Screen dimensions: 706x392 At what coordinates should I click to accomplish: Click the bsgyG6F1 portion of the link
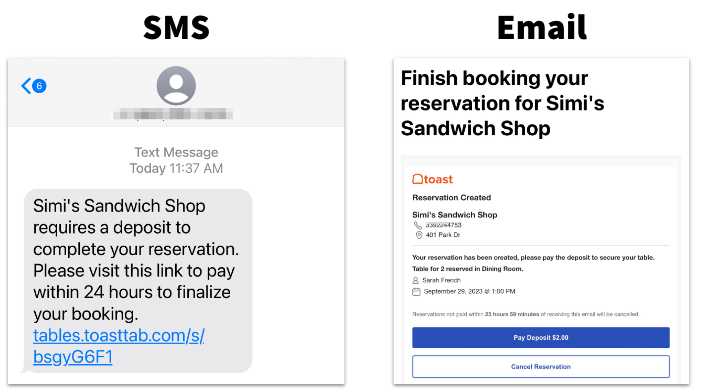[72, 357]
